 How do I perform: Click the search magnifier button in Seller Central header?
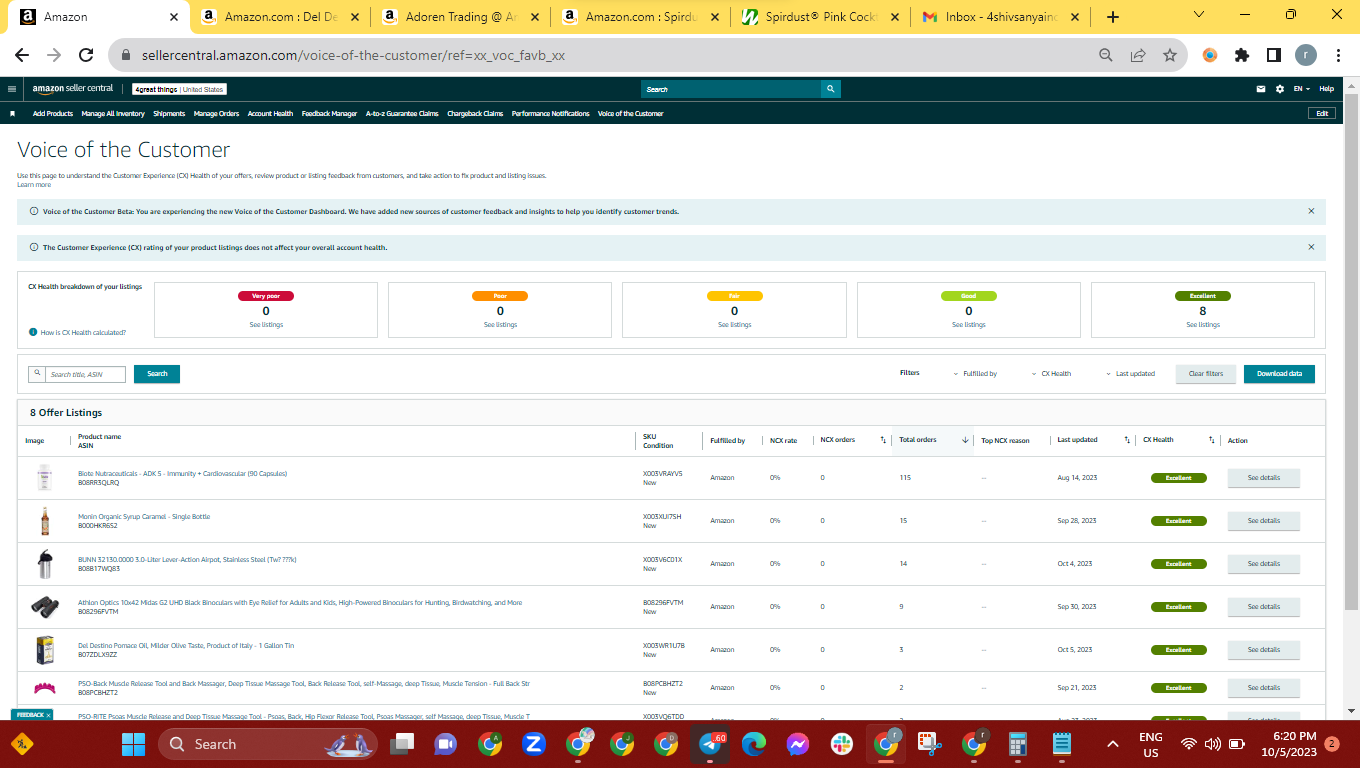click(830, 89)
